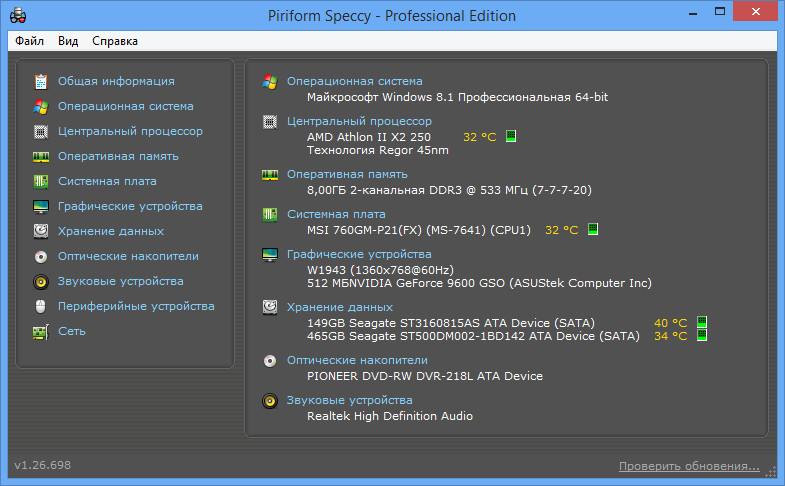Open Системная плата in the sidebar

(x=107, y=181)
